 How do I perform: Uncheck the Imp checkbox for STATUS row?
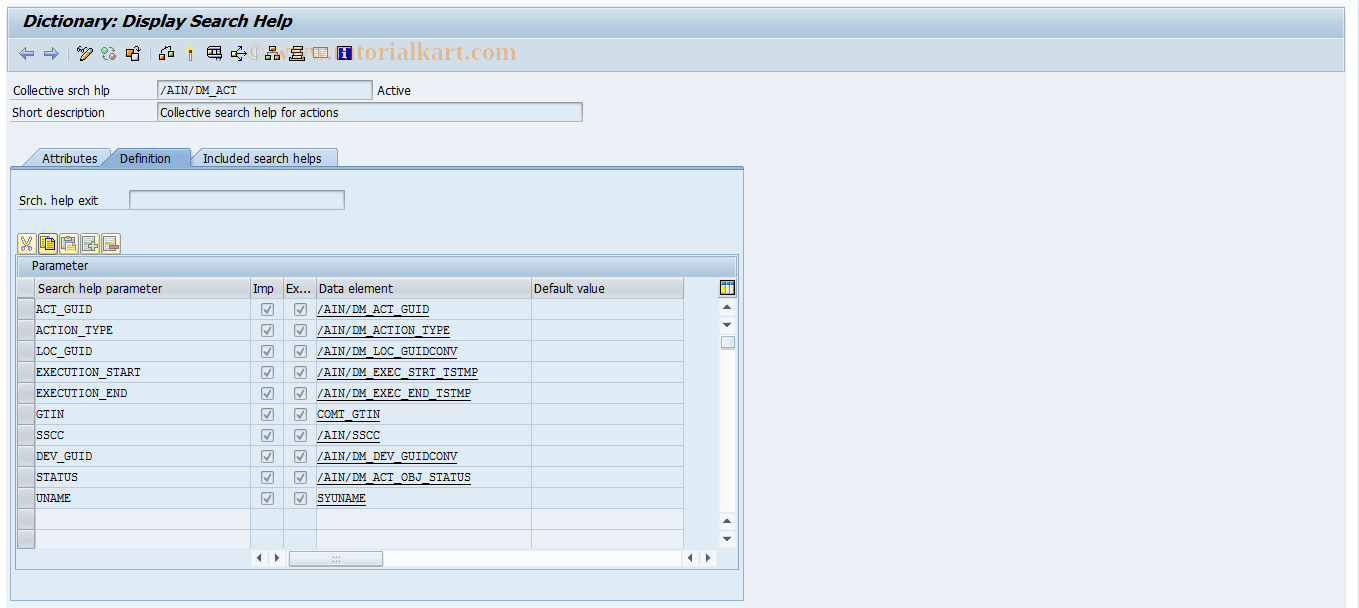267,477
